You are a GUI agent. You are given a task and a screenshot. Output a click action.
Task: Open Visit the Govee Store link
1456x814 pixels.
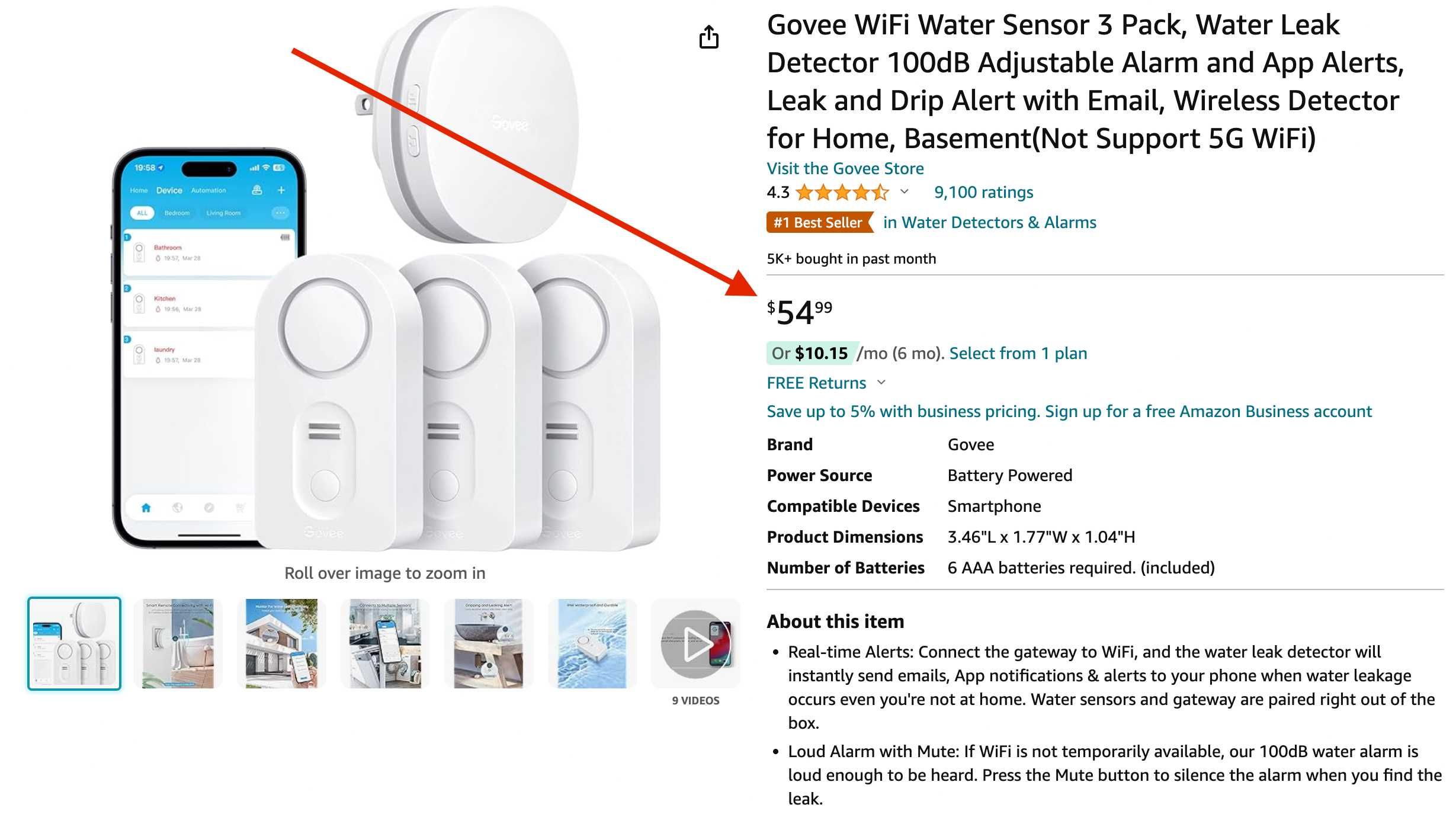(845, 169)
